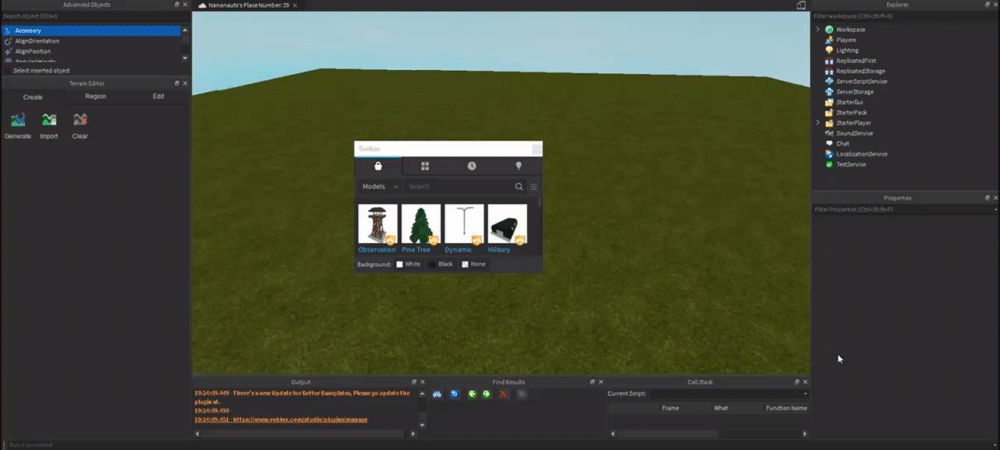The height and width of the screenshot is (450, 1000).
Task: Select AlignPosition in Advanced Objects list
Action: pos(91,51)
